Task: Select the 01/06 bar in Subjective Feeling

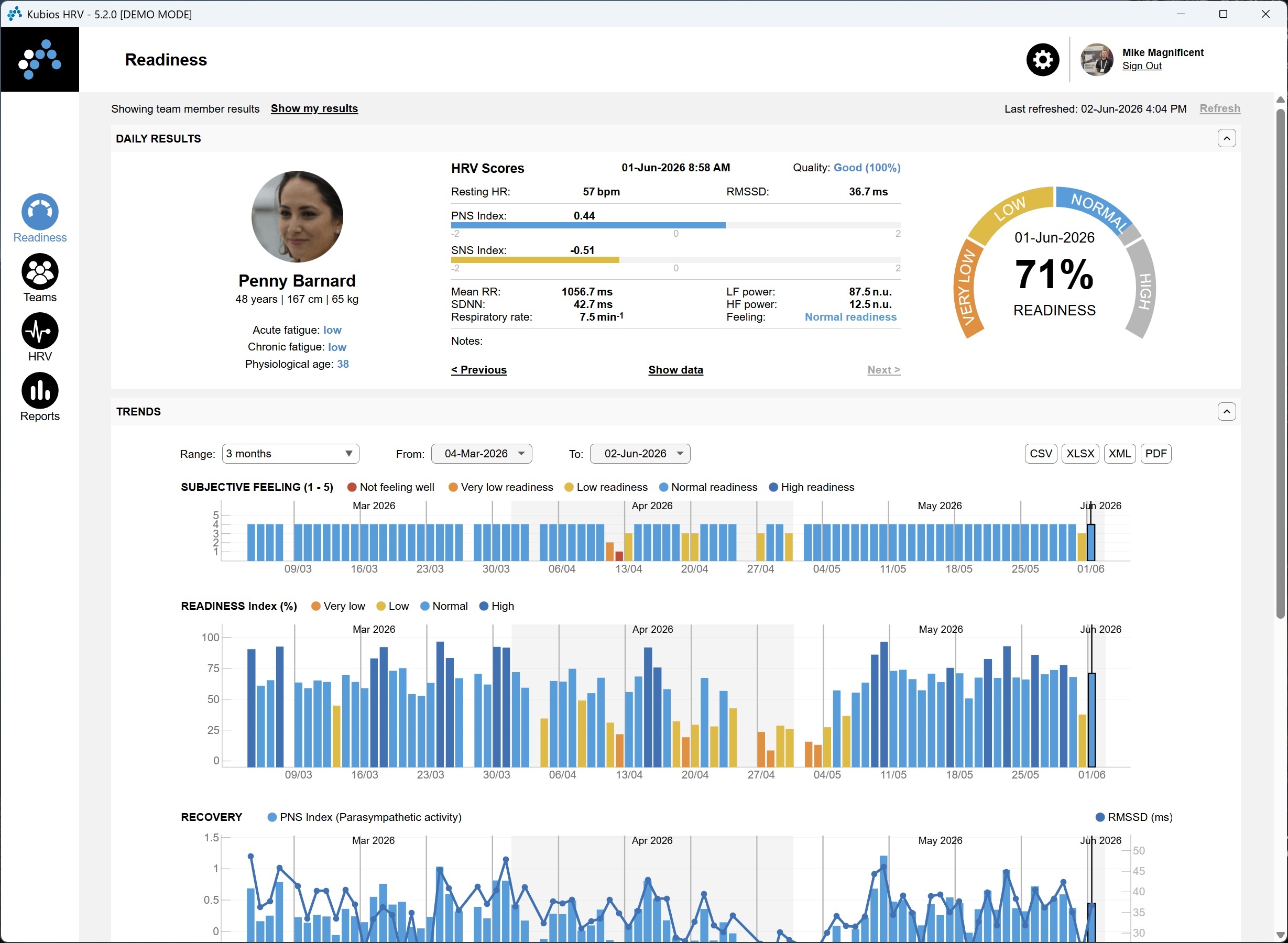Action: [1091, 542]
